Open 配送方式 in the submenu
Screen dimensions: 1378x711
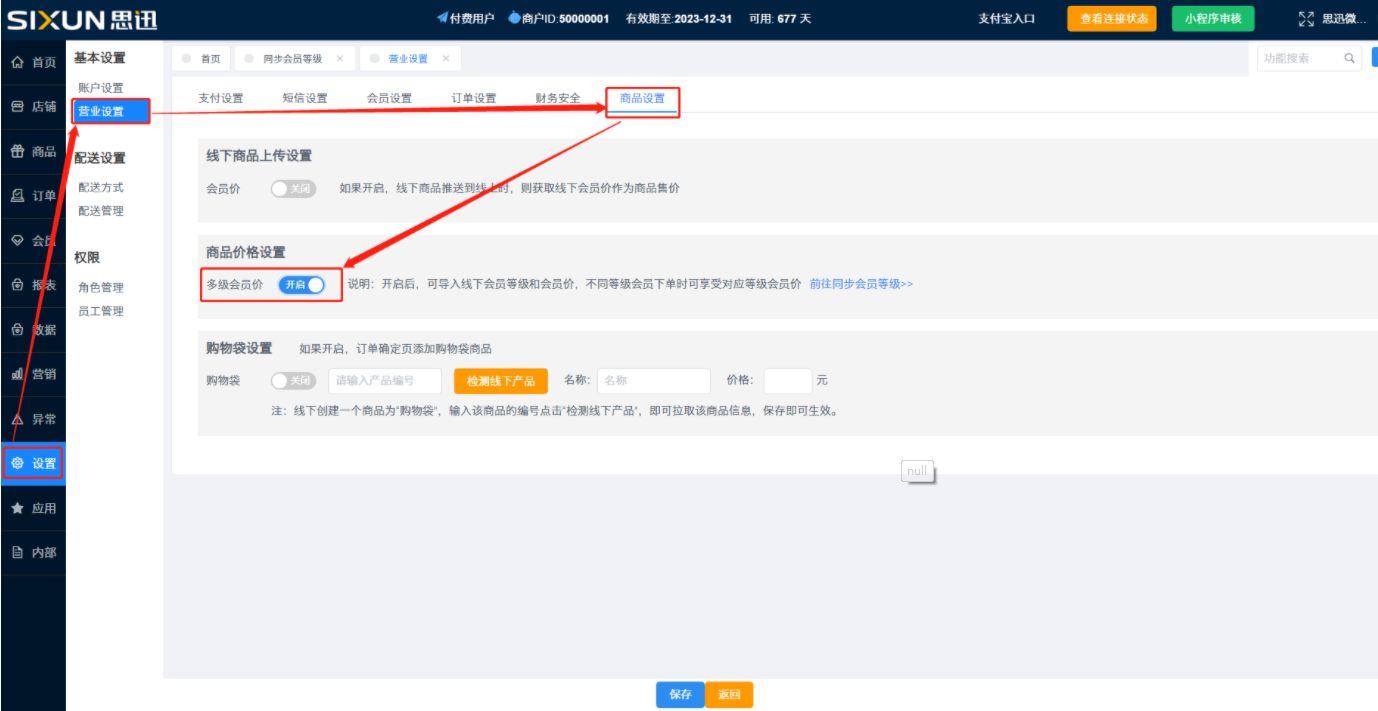[101, 187]
